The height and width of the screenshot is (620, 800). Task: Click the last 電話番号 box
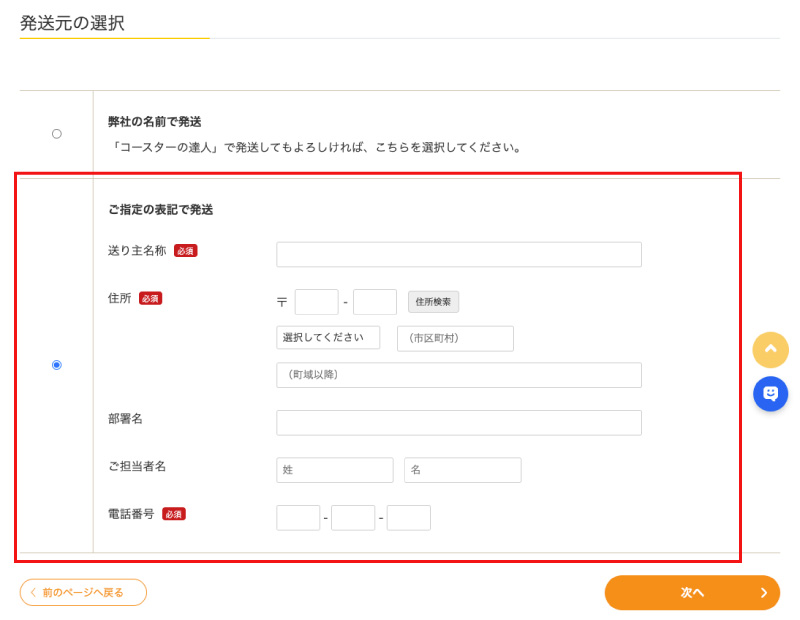[409, 518]
